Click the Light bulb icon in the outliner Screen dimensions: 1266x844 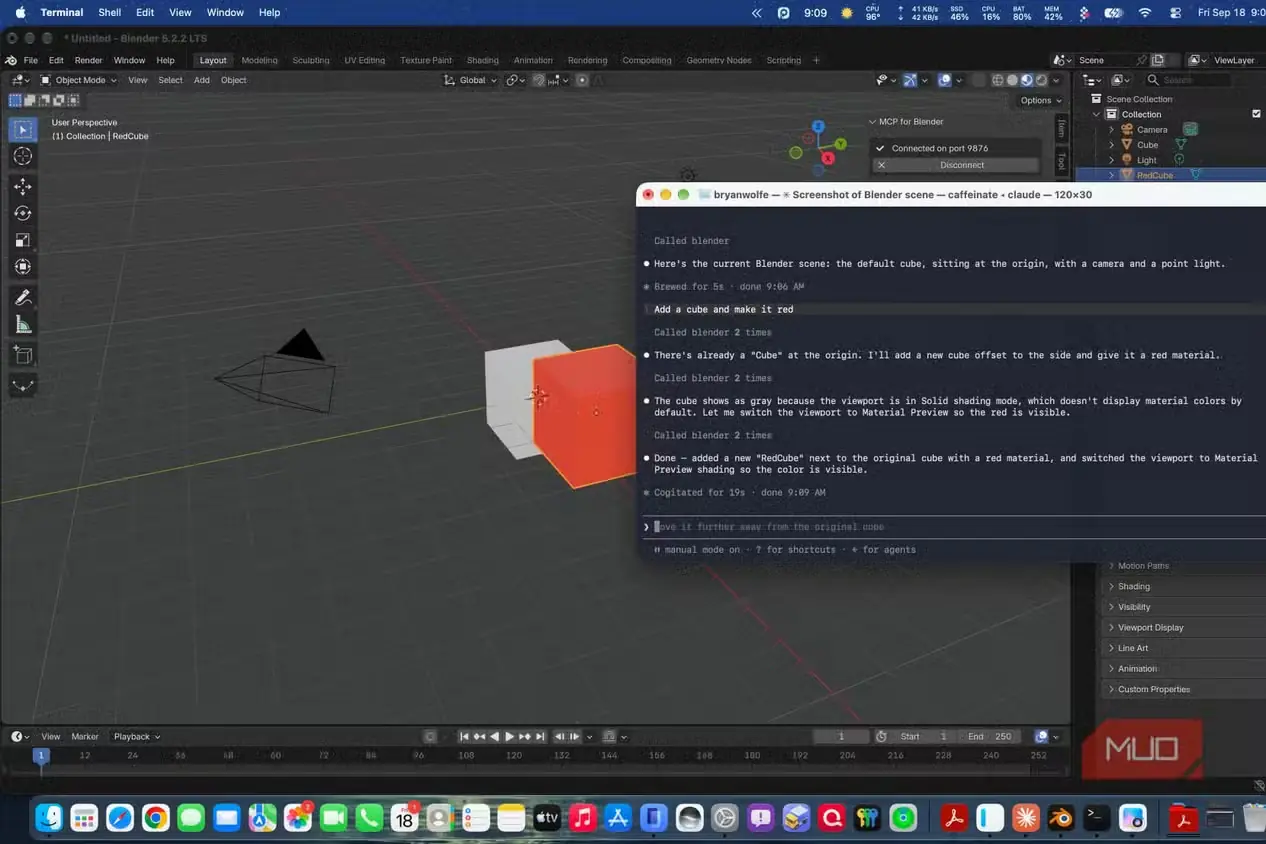pos(1126,160)
